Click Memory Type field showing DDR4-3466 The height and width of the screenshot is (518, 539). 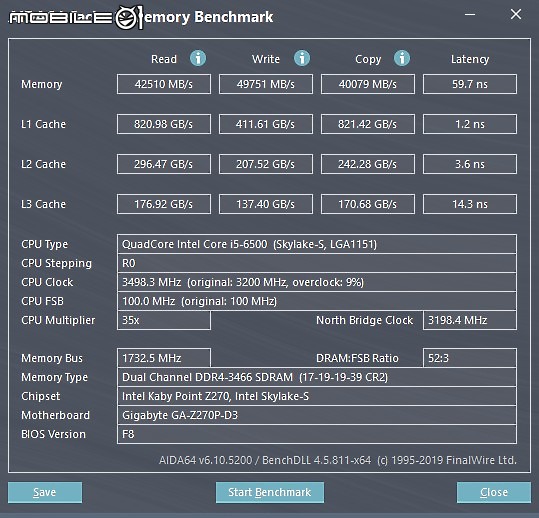(x=317, y=377)
